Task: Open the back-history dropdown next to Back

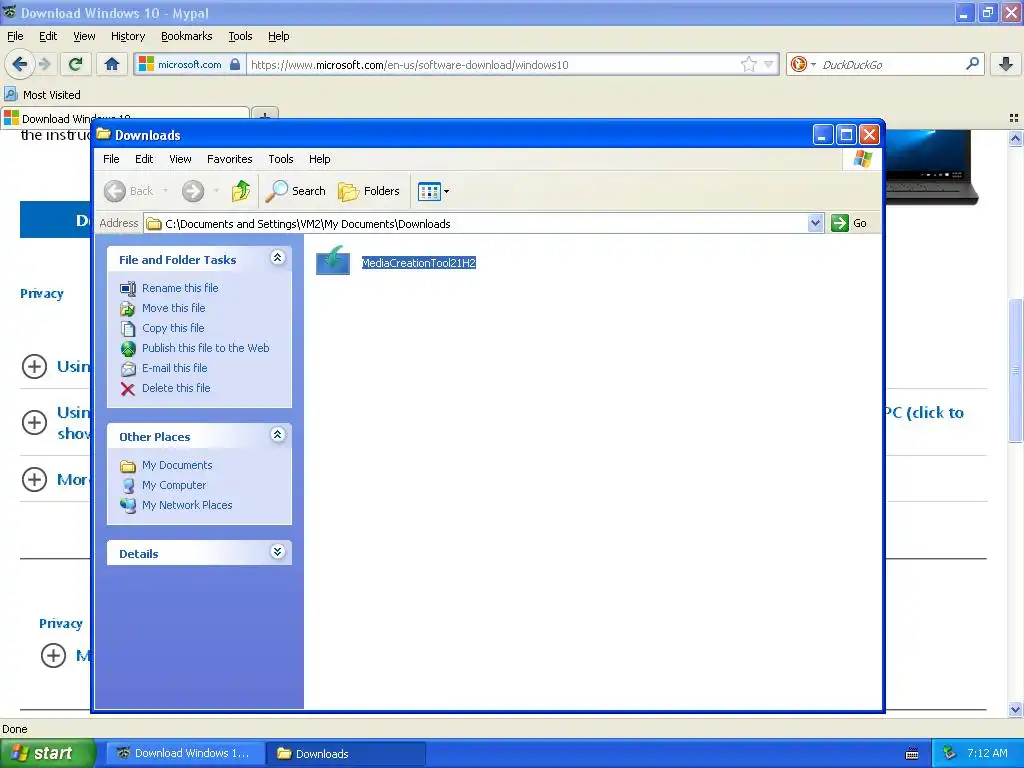Action: point(166,191)
